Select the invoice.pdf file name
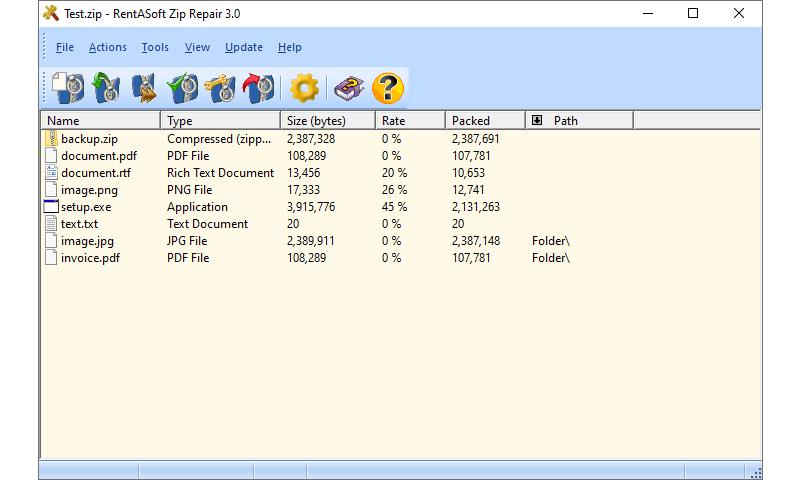Viewport: 800px width, 480px height. pos(90,258)
